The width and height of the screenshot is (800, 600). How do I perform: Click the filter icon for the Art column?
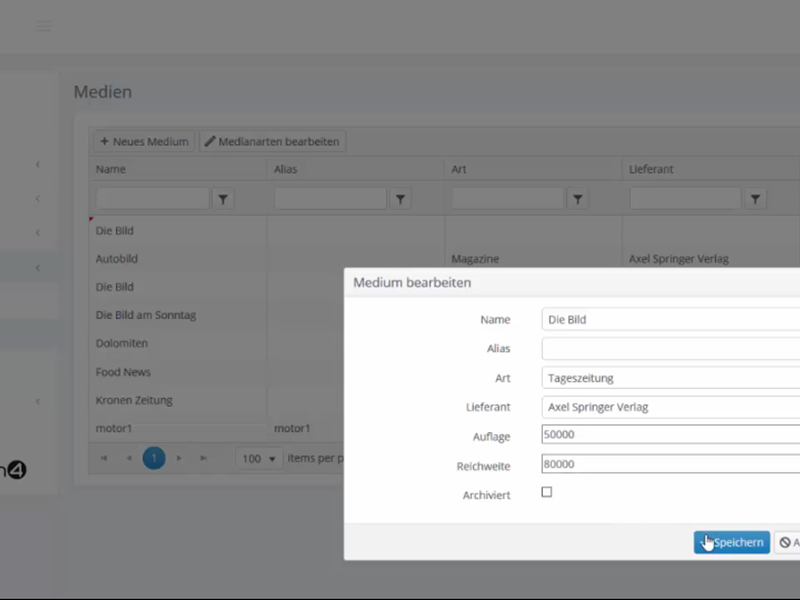pyautogui.click(x=578, y=200)
